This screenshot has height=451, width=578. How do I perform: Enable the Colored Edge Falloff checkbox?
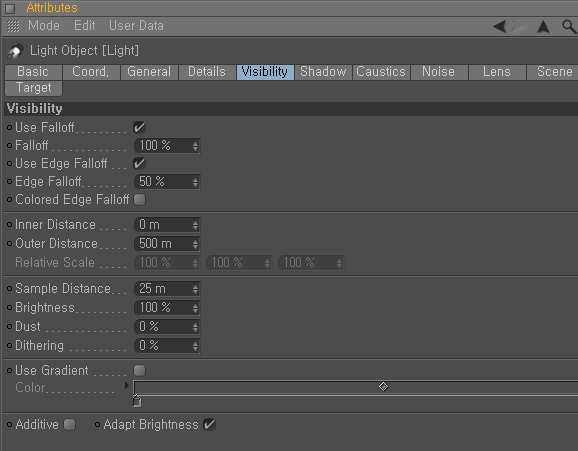pos(139,200)
